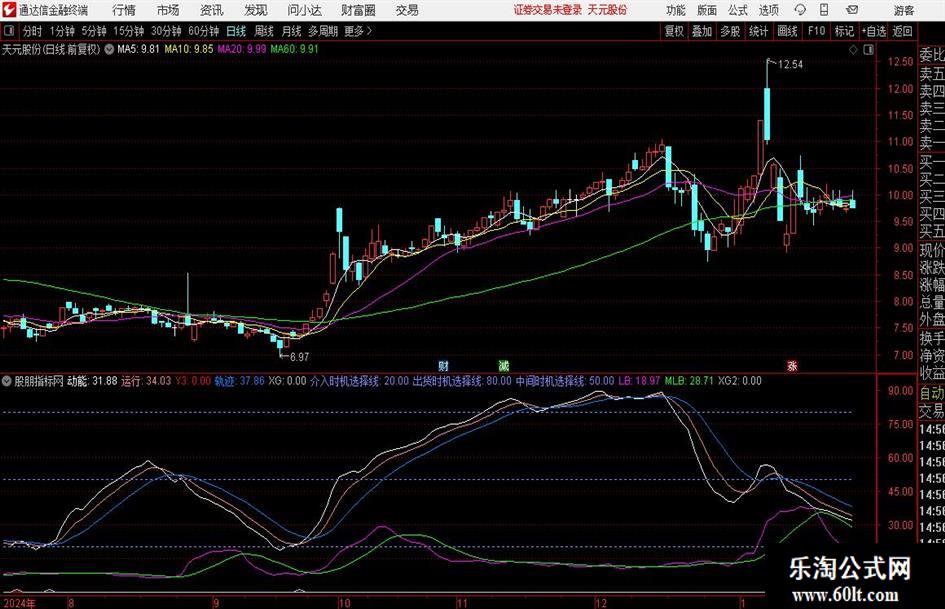Open the customer service headset icon
945x609 pixels.
tap(800, 10)
